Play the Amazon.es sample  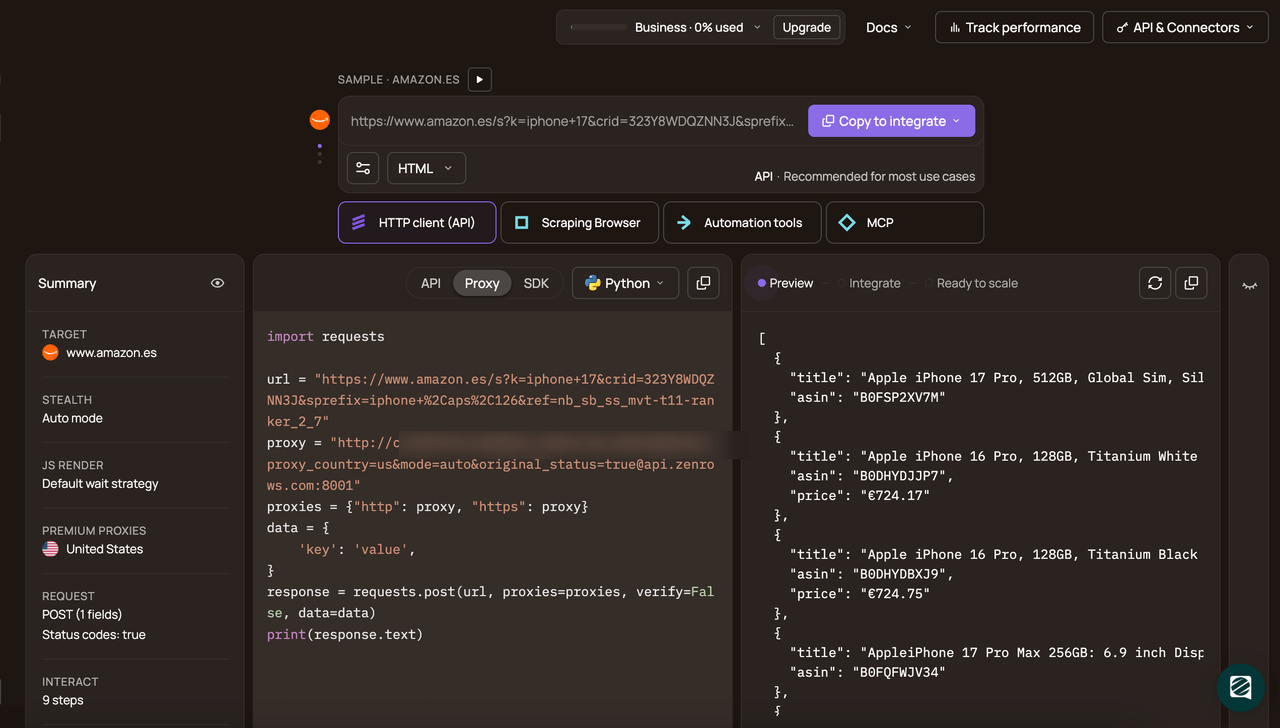pos(479,79)
